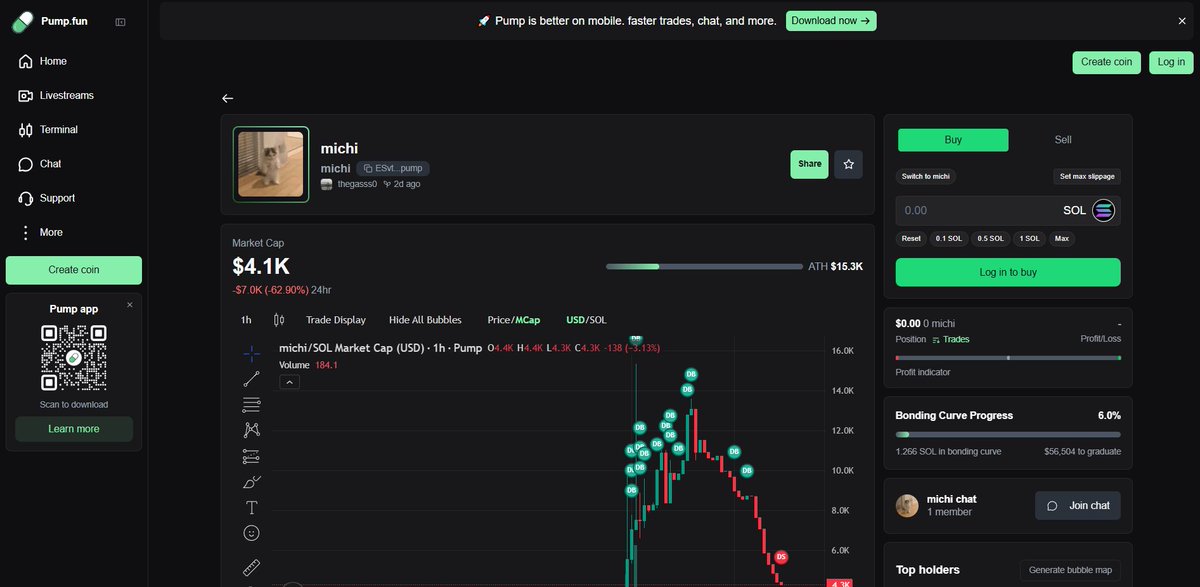1200x587 pixels.
Task: Select the 1 SOL preset
Action: click(1029, 239)
